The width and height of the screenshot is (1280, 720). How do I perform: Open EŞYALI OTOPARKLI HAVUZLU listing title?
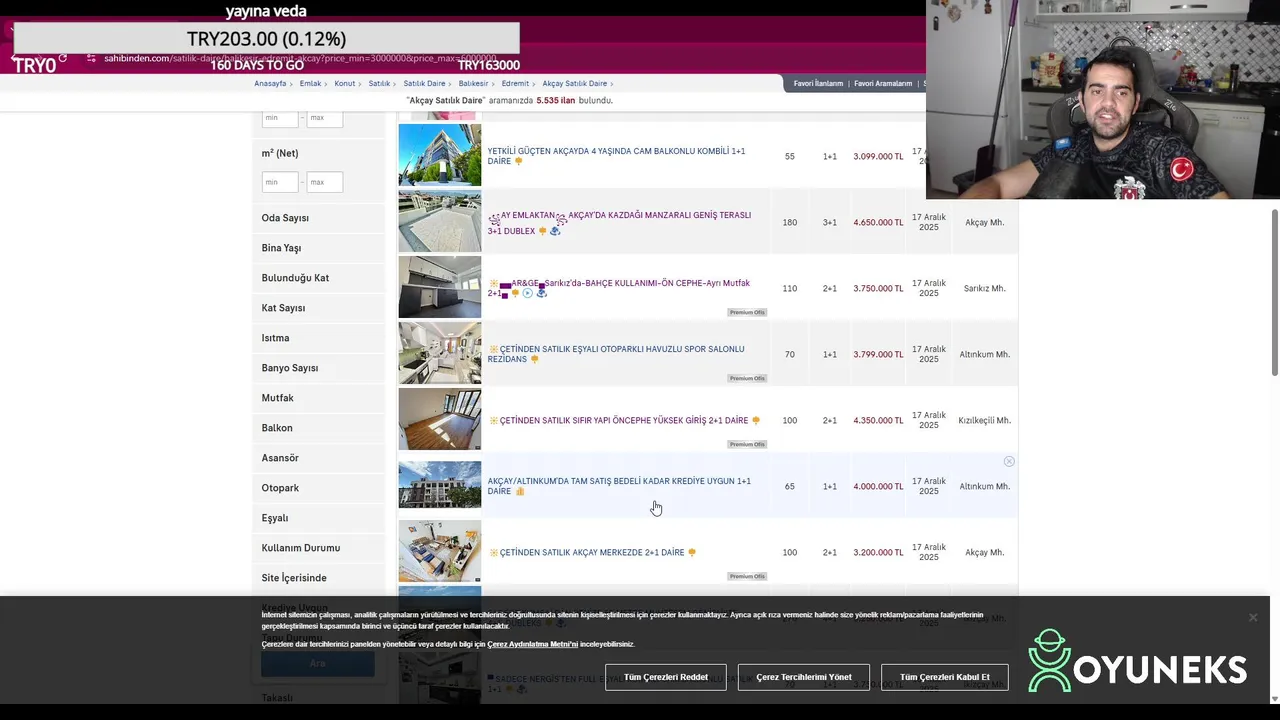(616, 354)
